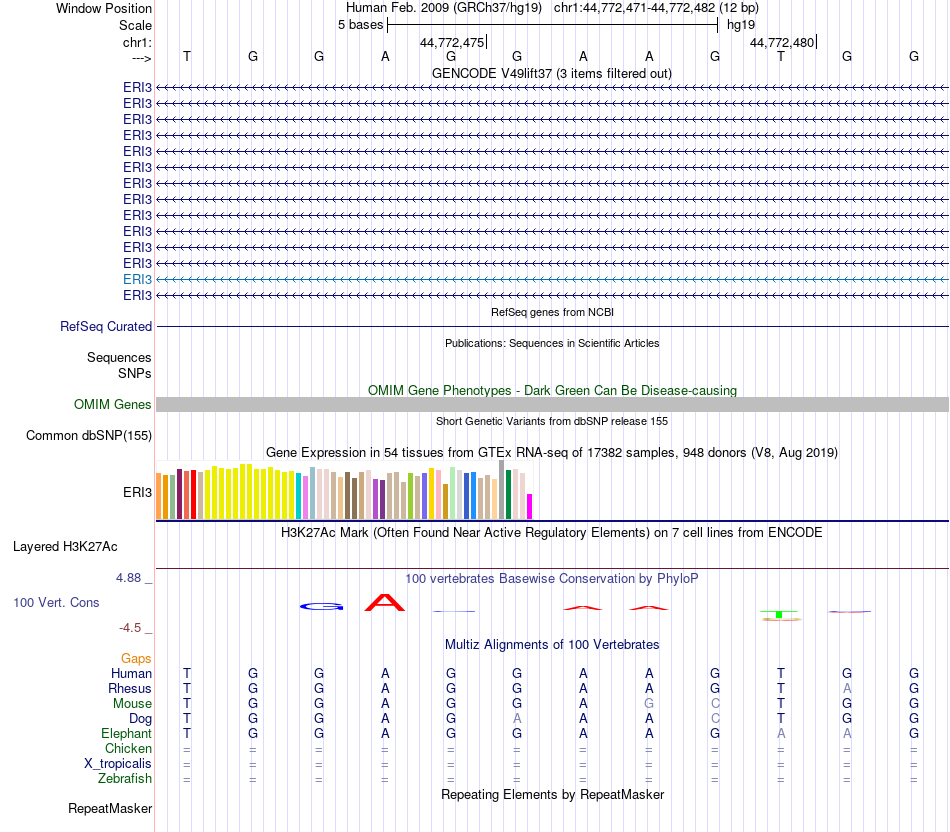Click the green T conservation logo letter
The height and width of the screenshot is (832, 950).
click(x=780, y=614)
